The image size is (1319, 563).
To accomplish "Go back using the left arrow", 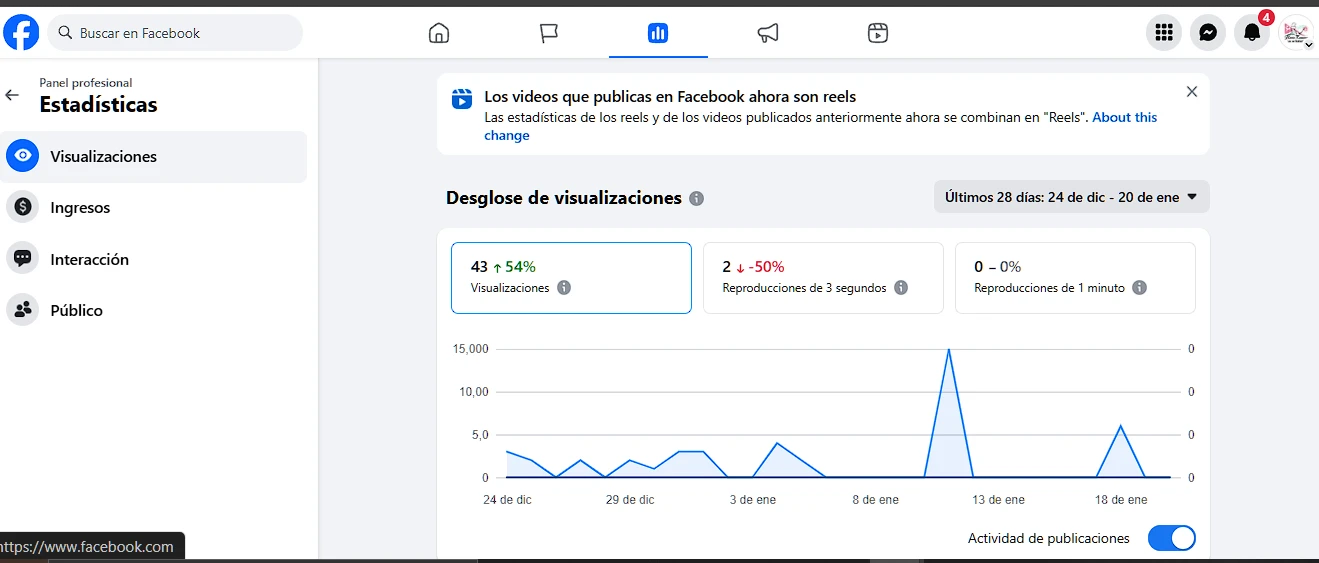I will 12,95.
